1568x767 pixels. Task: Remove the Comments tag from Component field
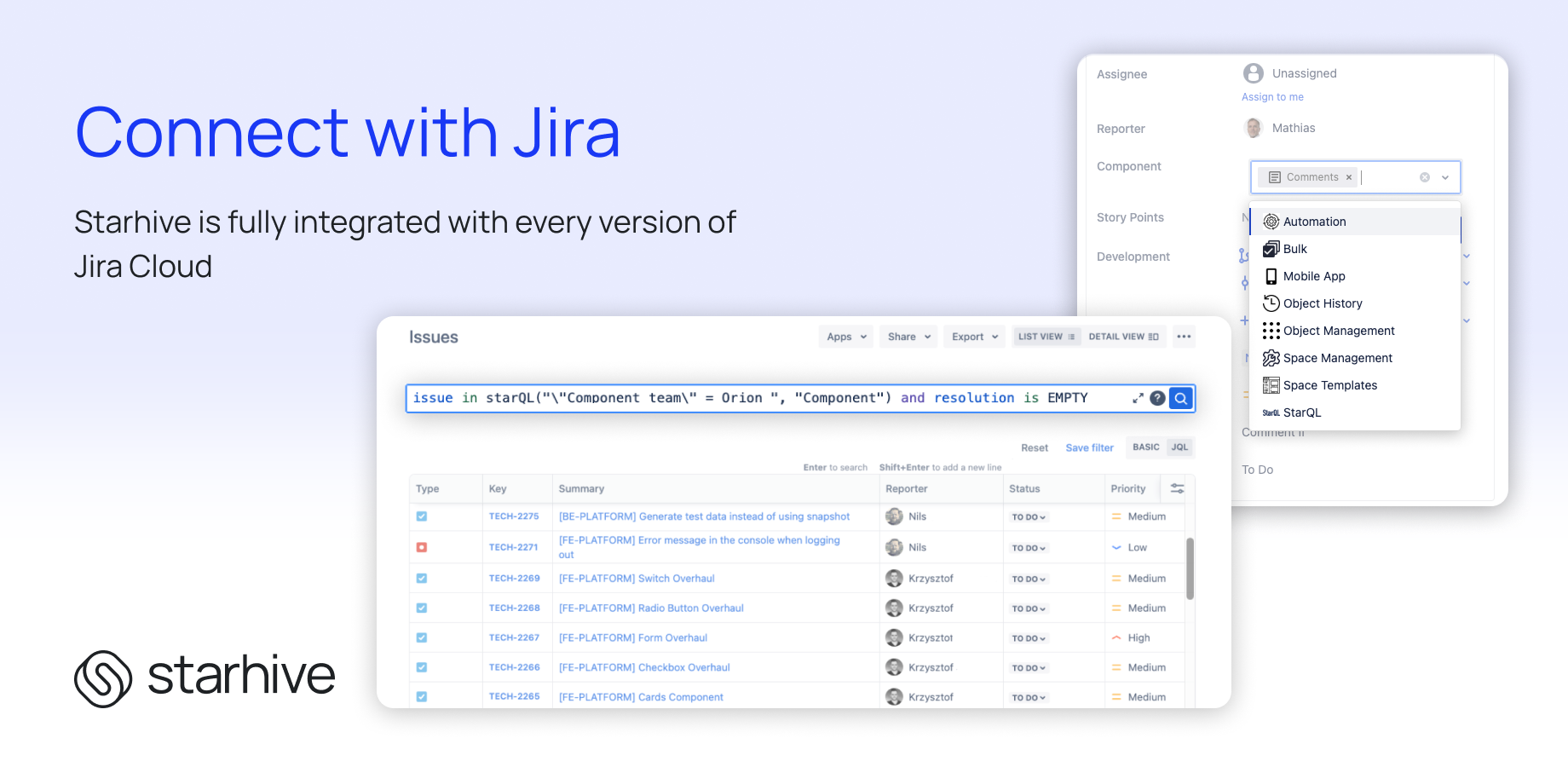pyautogui.click(x=1349, y=177)
